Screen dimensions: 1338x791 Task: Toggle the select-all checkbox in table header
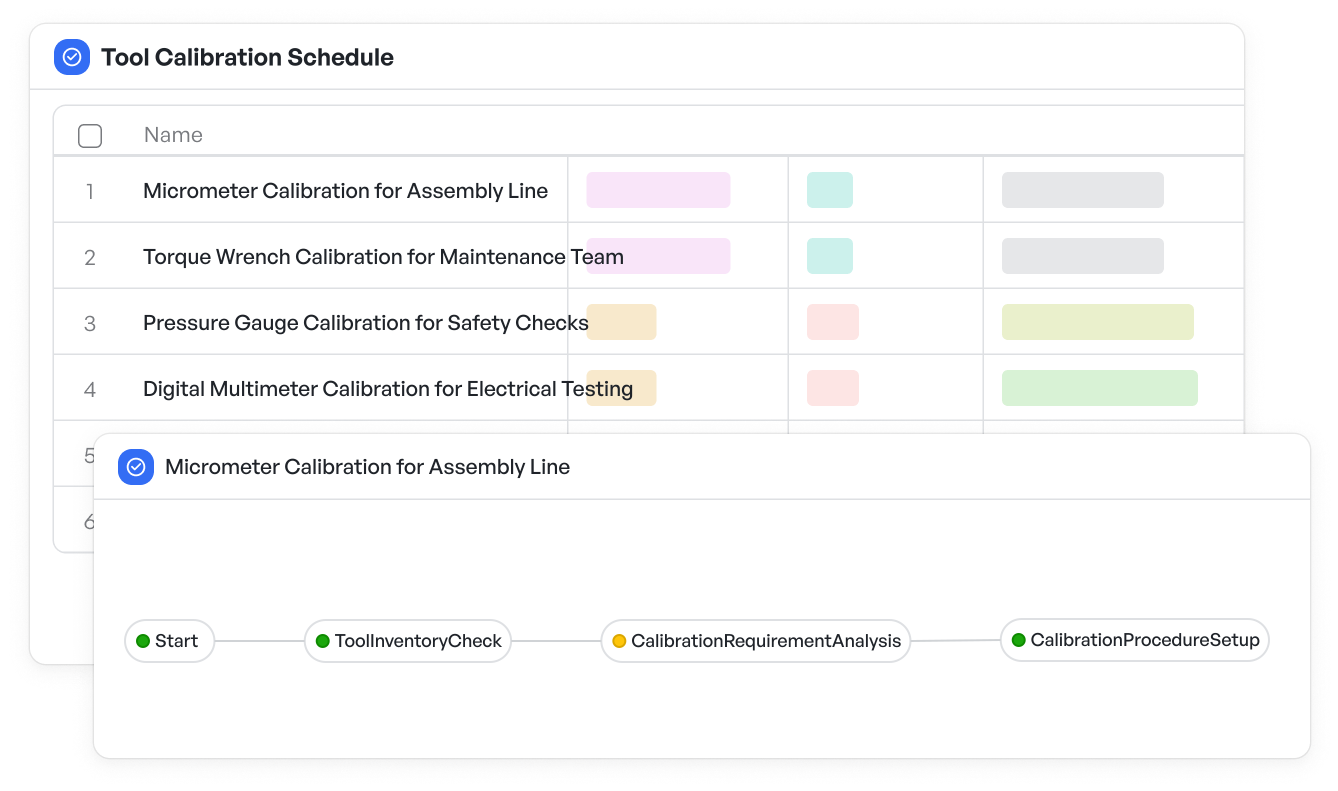click(90, 136)
